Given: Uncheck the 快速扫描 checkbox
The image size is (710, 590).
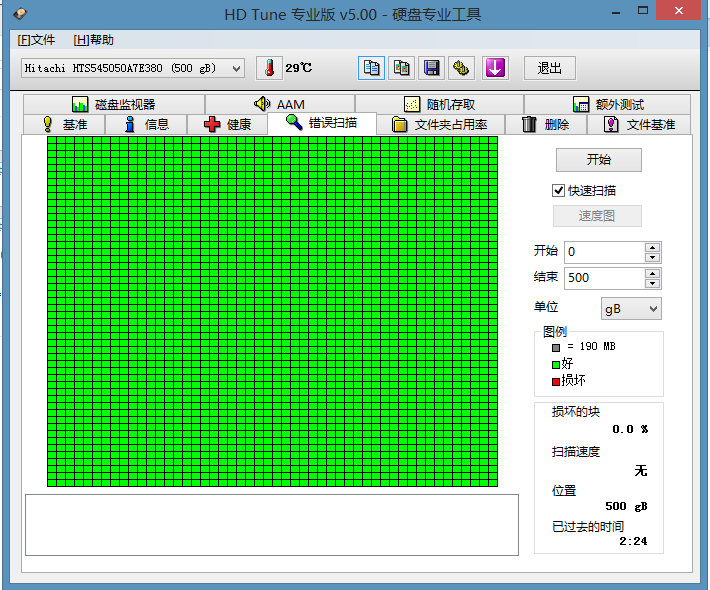Looking at the screenshot, I should click(x=558, y=191).
